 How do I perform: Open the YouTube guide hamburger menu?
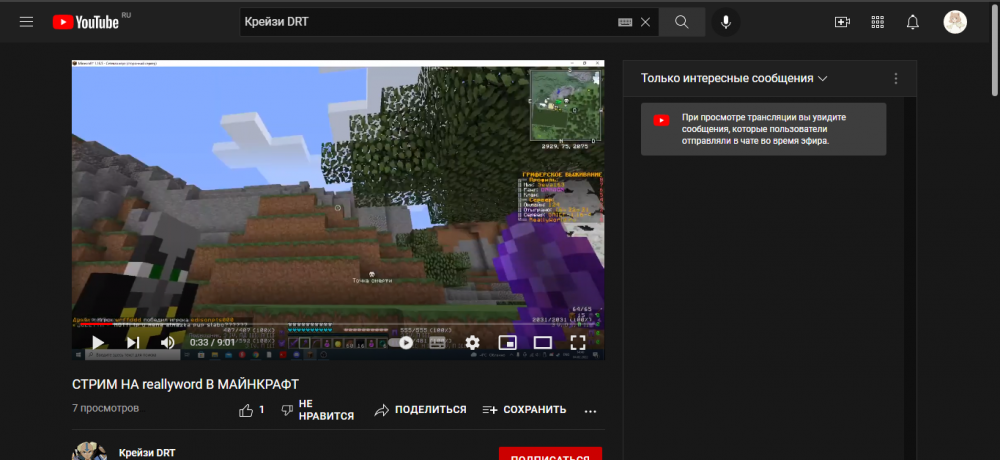pyautogui.click(x=26, y=22)
